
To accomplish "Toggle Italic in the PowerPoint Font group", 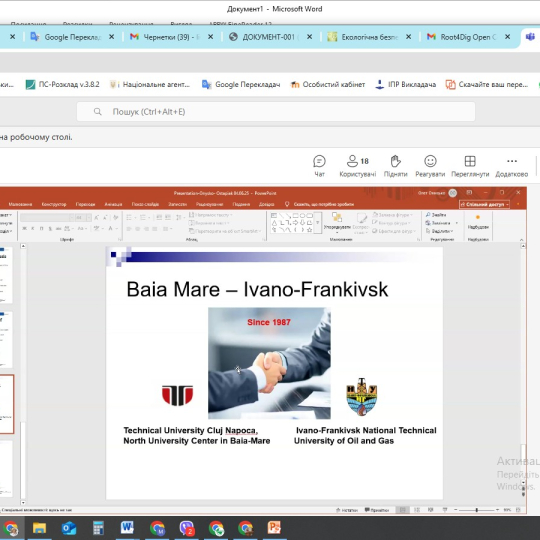I will 33,229.
